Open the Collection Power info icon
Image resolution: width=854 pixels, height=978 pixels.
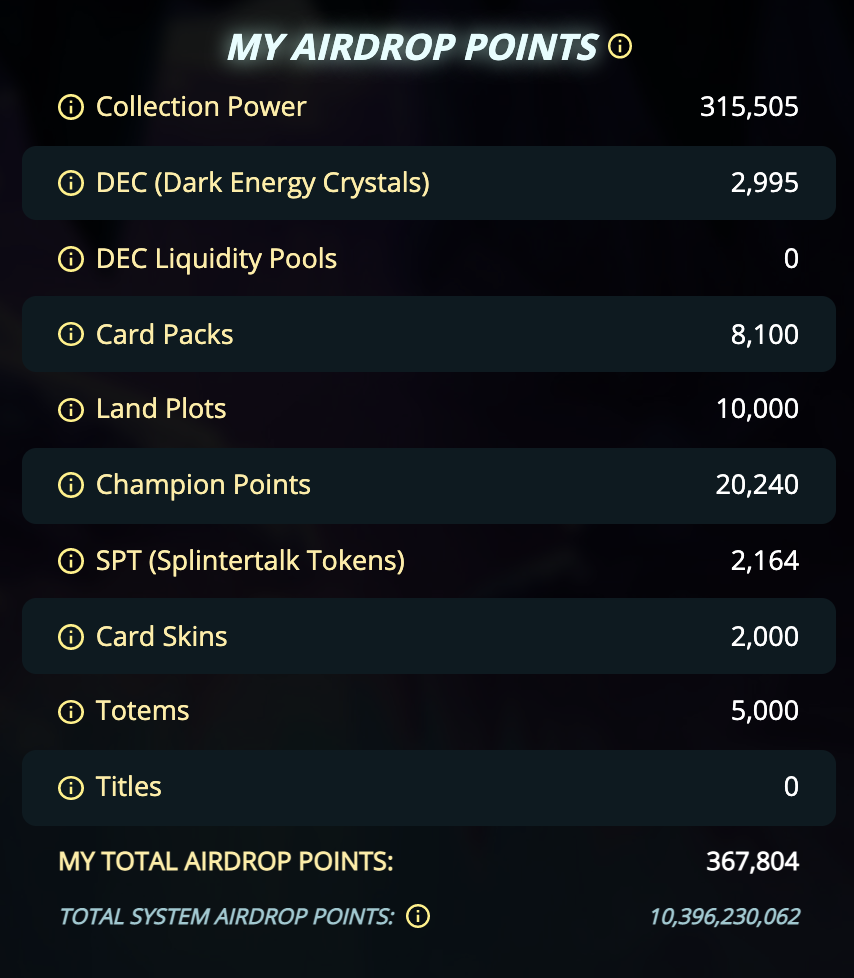click(x=71, y=107)
